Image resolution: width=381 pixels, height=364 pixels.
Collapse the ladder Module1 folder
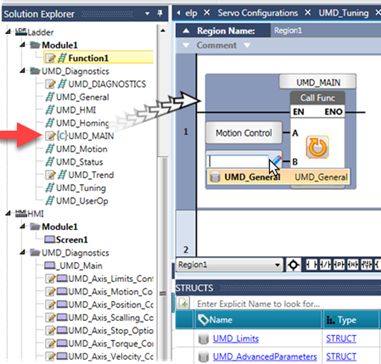click(23, 44)
